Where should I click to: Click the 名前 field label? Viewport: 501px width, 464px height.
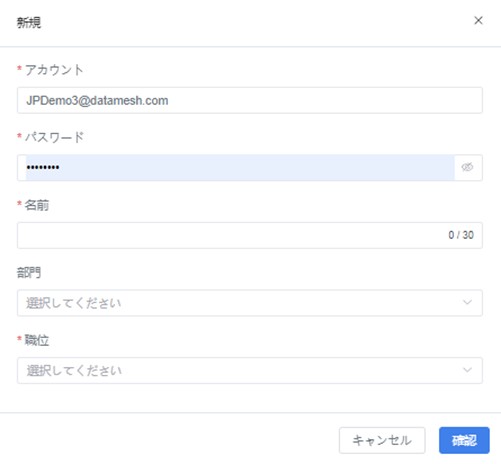pyautogui.click(x=37, y=205)
